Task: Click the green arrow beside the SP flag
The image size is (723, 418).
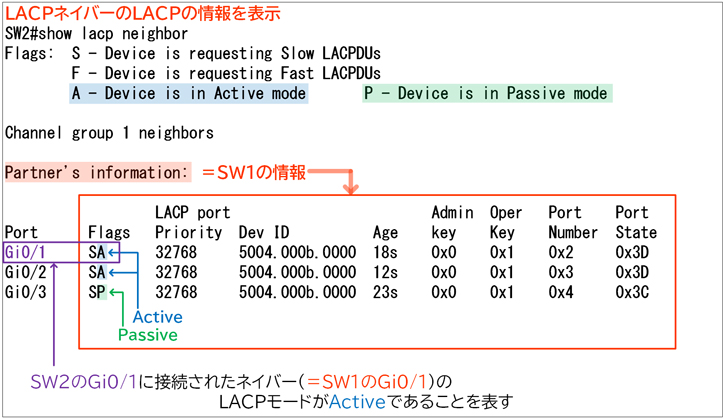Action: pyautogui.click(x=117, y=294)
